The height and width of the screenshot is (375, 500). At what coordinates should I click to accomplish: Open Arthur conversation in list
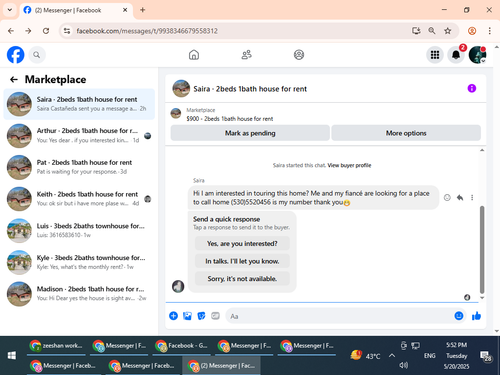pos(79,136)
